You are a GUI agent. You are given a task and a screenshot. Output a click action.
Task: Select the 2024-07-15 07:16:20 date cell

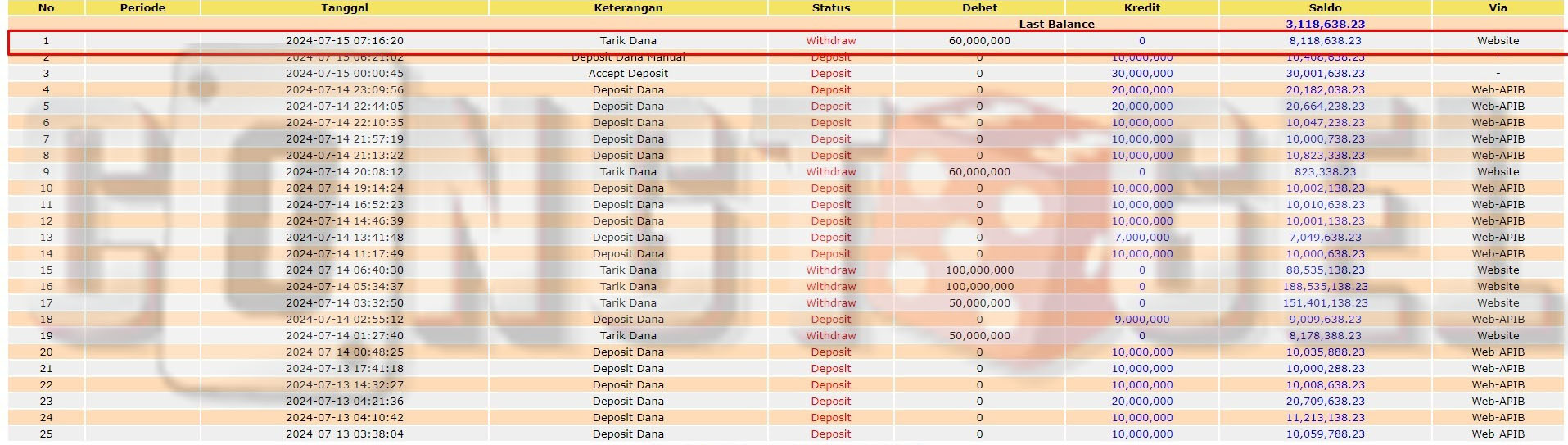click(x=344, y=41)
